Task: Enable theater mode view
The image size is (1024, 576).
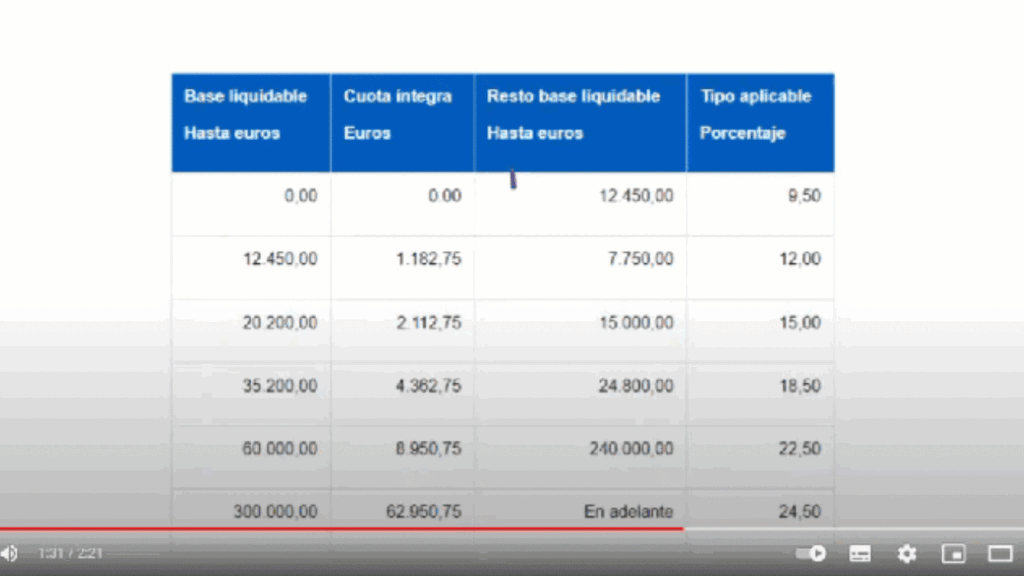Action: pyautogui.click(x=1000, y=554)
